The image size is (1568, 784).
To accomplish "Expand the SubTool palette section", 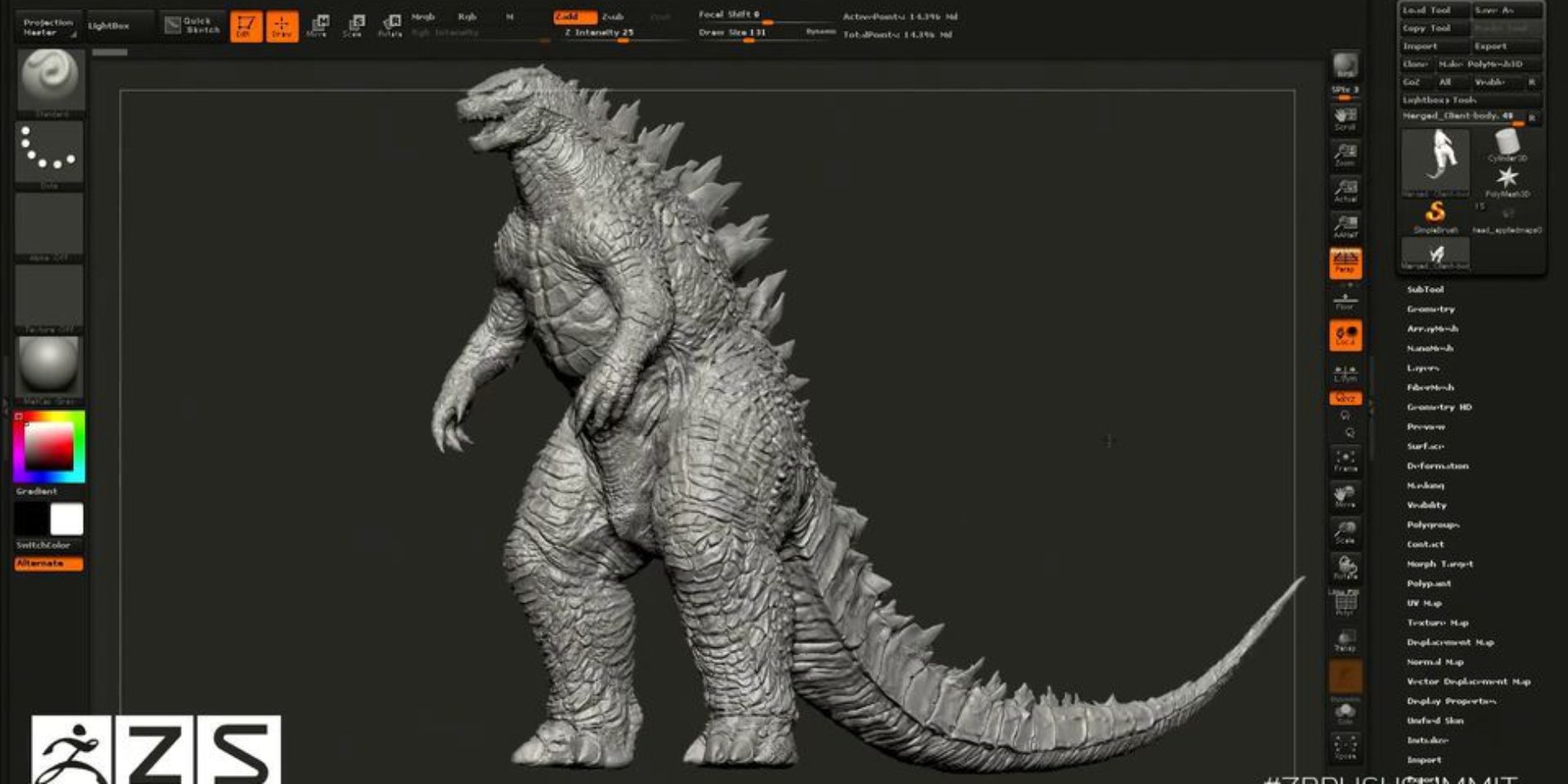I will tap(1424, 289).
